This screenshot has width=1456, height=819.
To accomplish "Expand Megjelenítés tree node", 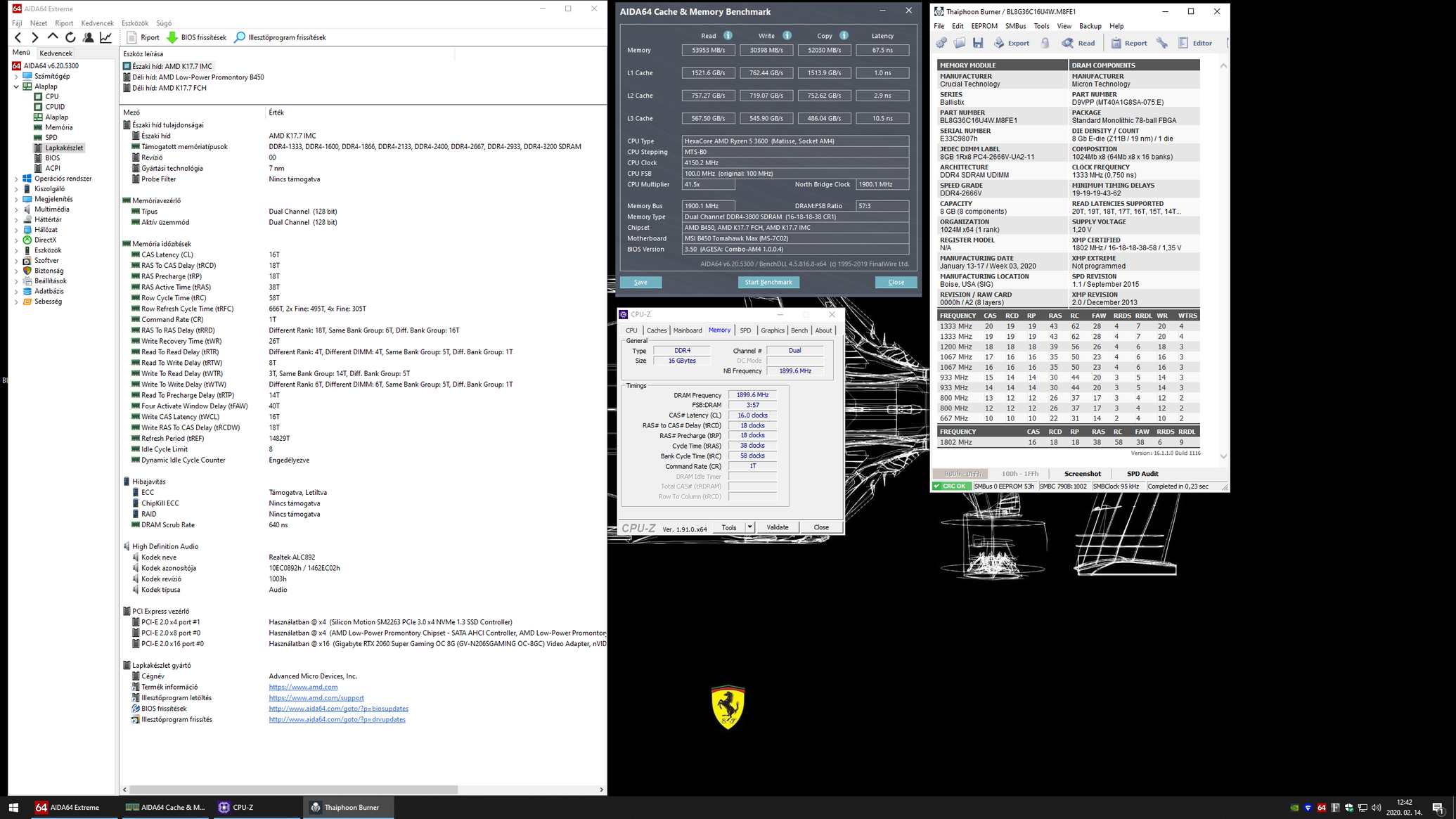I will 16,199.
